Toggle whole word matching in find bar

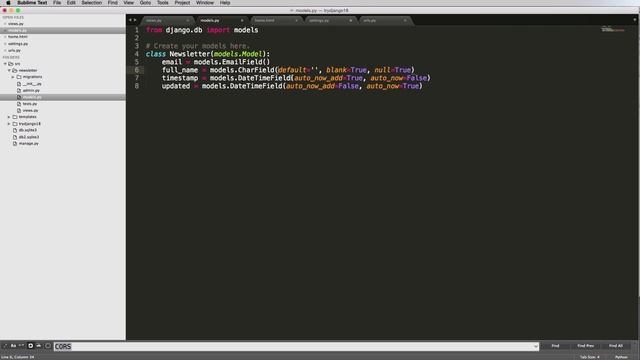click(x=21, y=346)
